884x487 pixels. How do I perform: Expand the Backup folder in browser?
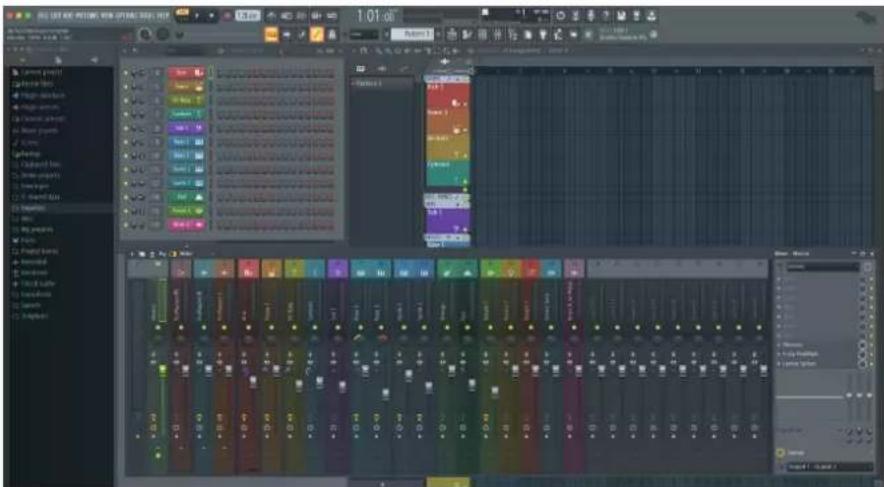coord(27,153)
